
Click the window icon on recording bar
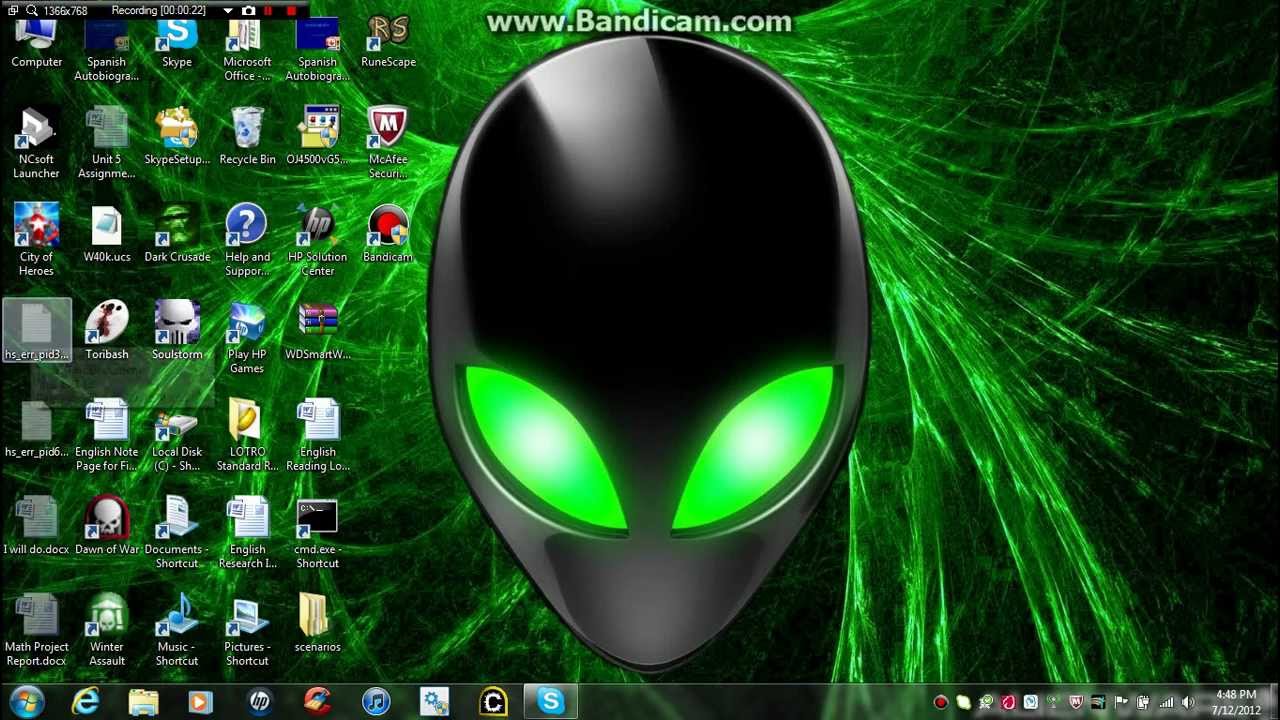pos(13,11)
